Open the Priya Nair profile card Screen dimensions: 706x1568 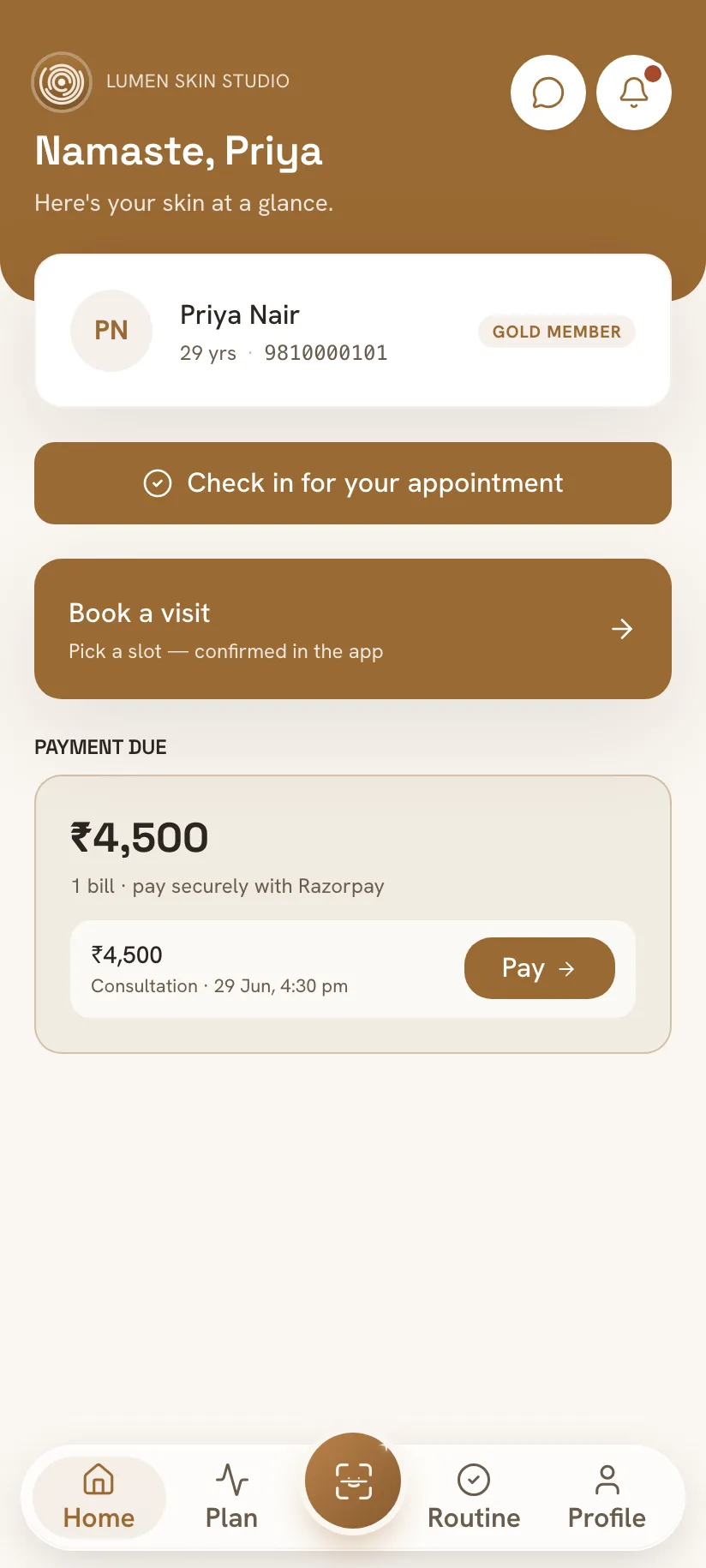click(x=353, y=330)
